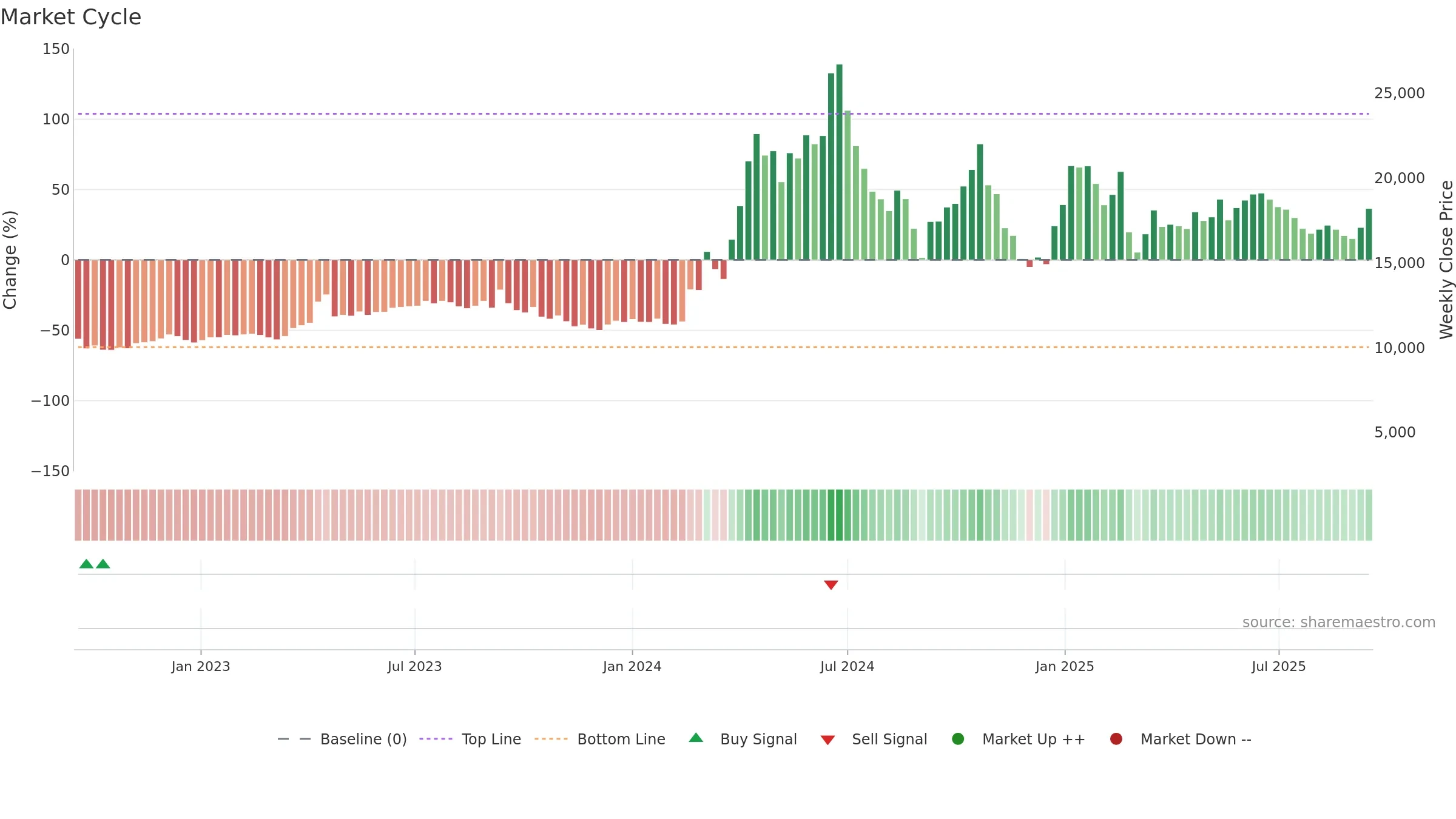Toggle the Bottom Line legend entry
1456x819 pixels.
(600, 739)
